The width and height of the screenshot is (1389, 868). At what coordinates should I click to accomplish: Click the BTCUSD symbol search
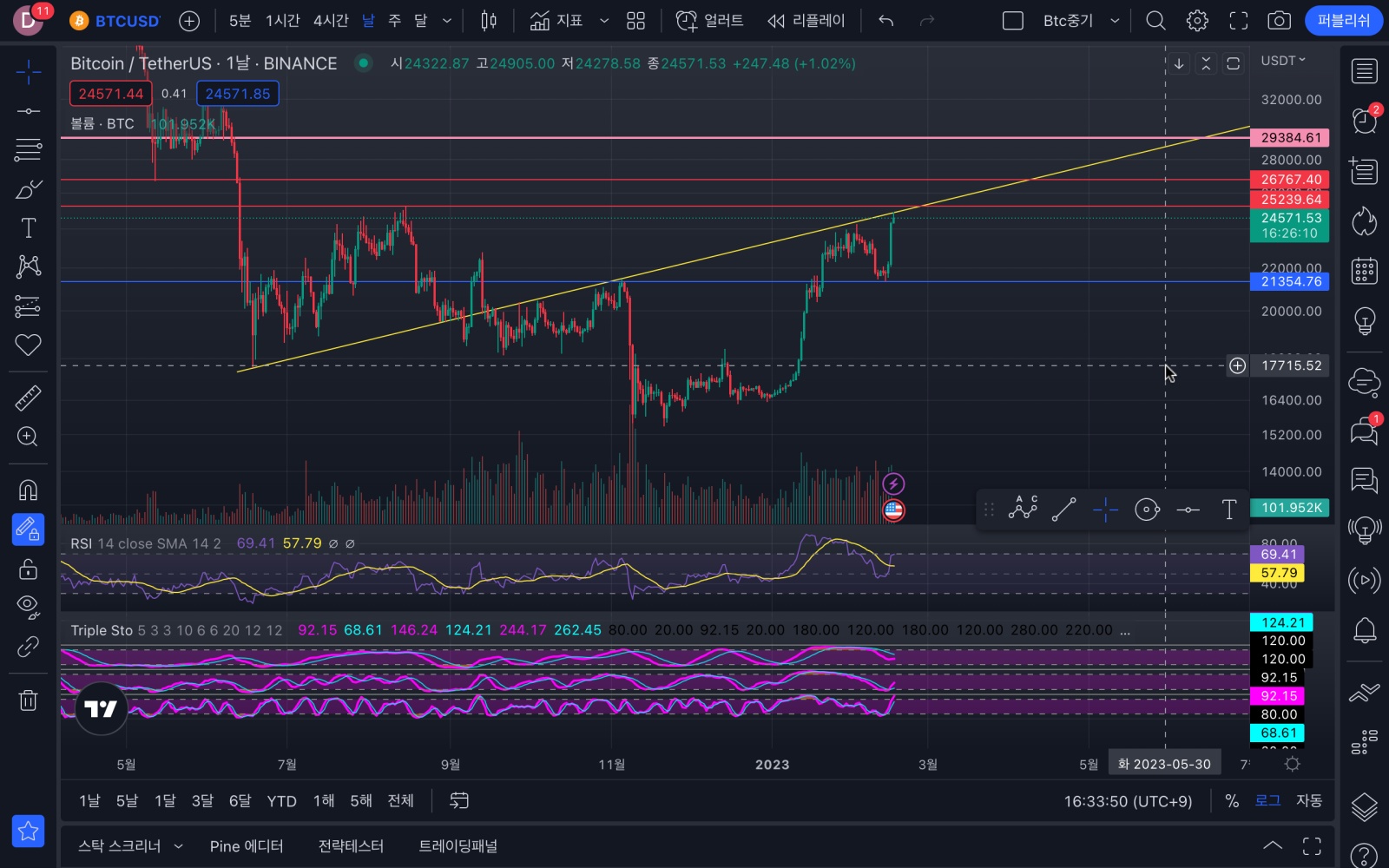[x=115, y=21]
